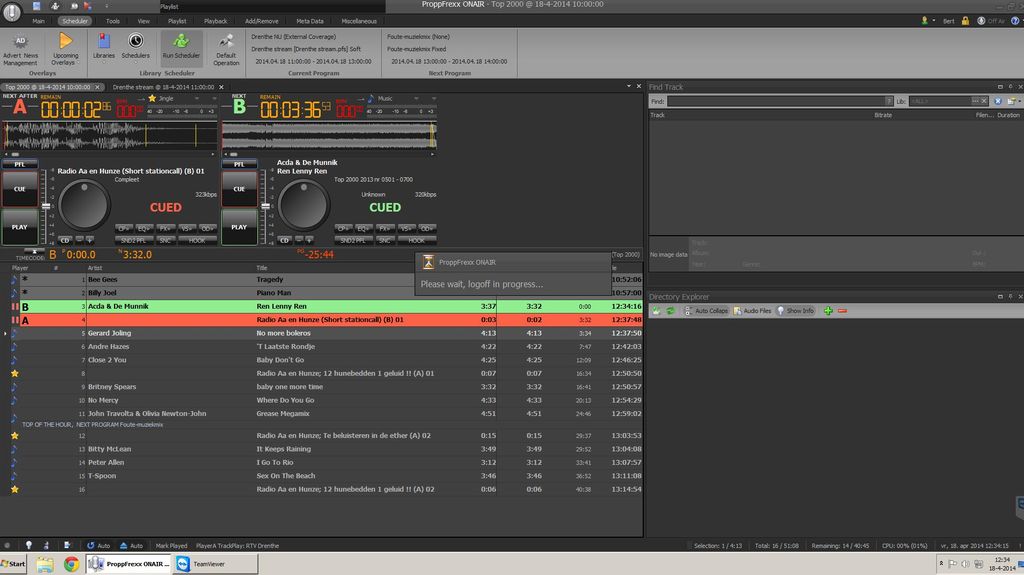Toggle the first Auto mode in status bar
Image resolution: width=1024 pixels, height=575 pixels.
pos(99,545)
